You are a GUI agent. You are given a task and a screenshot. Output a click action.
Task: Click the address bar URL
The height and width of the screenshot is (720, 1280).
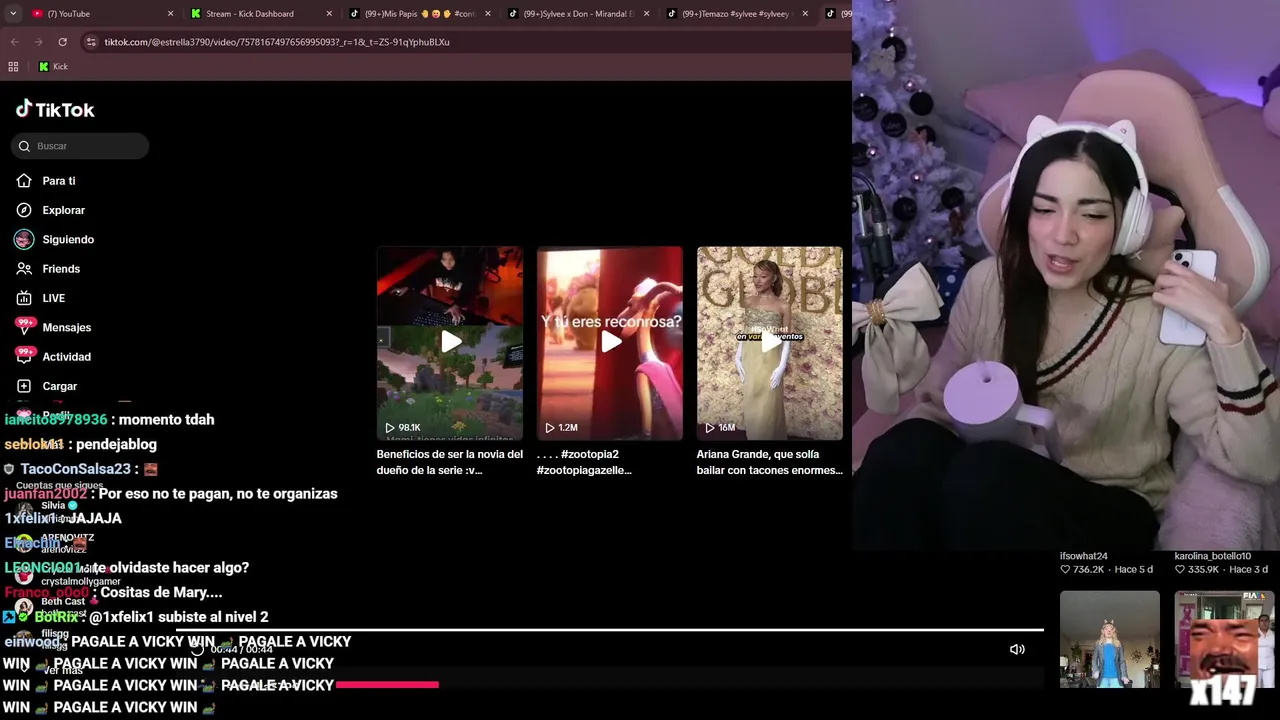277,42
